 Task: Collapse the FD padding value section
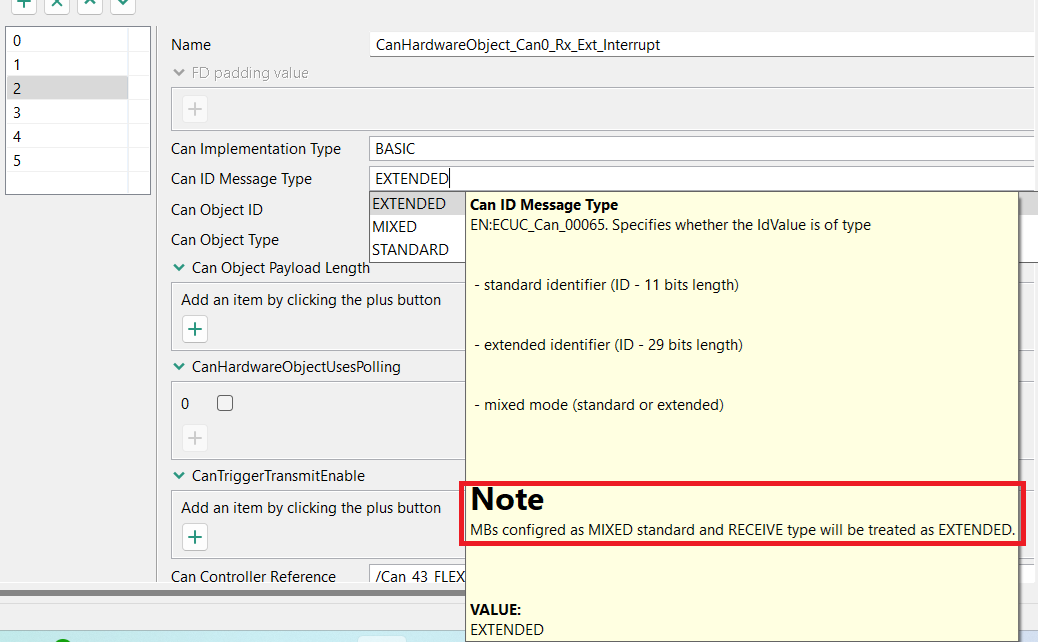[x=179, y=72]
